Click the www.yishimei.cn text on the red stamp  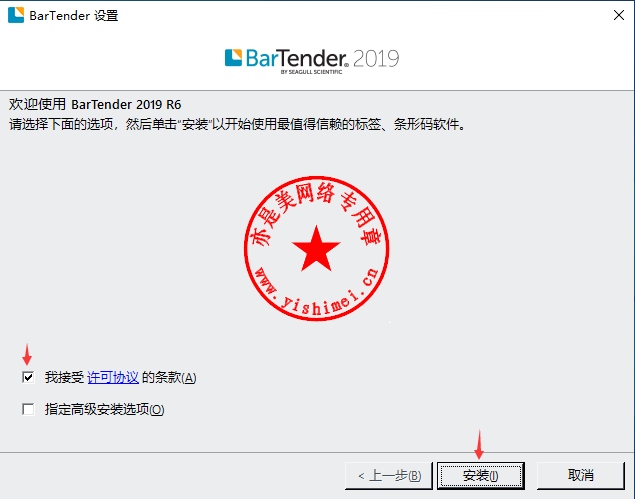[x=317, y=293]
